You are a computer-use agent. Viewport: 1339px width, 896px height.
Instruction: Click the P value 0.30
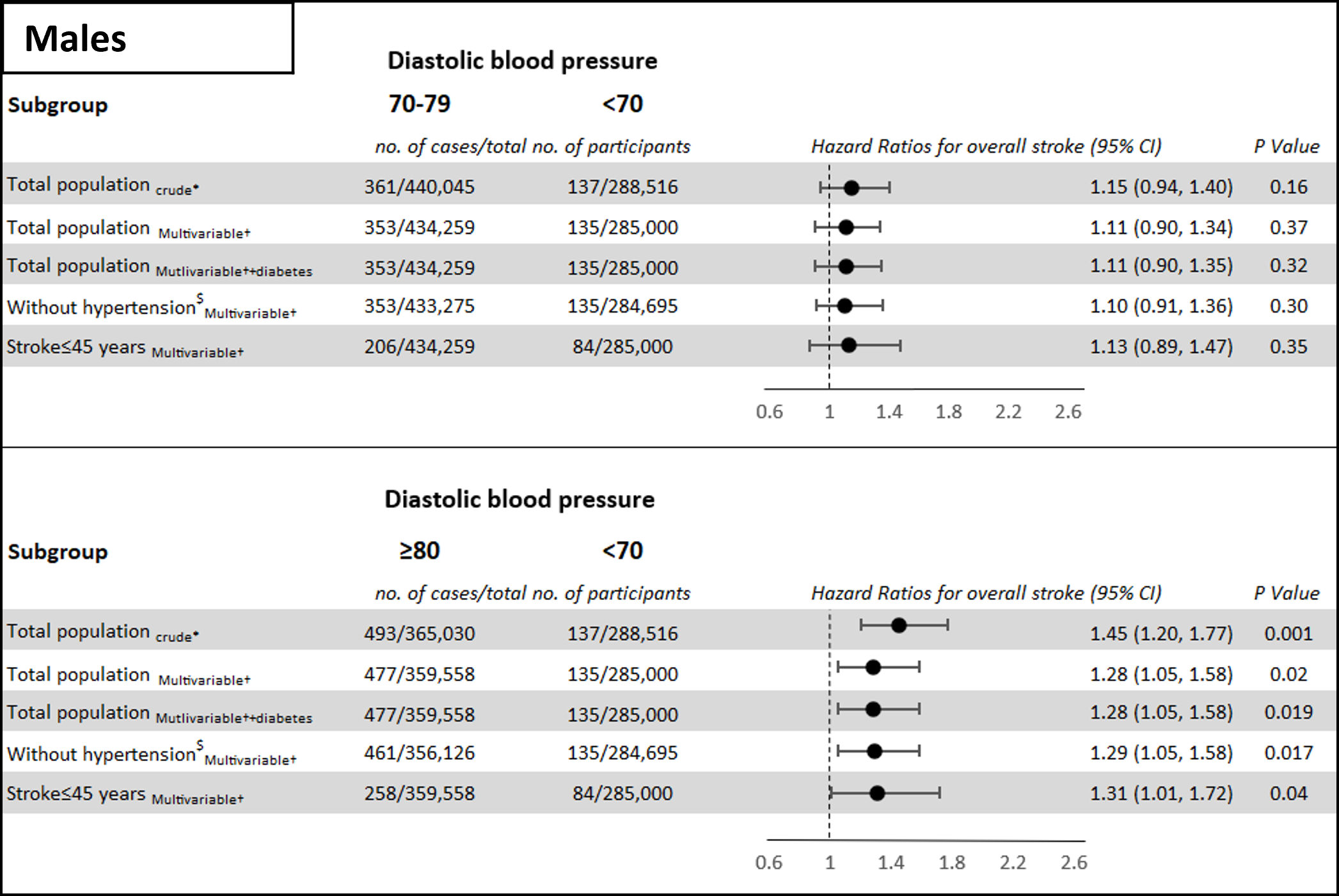tap(1288, 306)
